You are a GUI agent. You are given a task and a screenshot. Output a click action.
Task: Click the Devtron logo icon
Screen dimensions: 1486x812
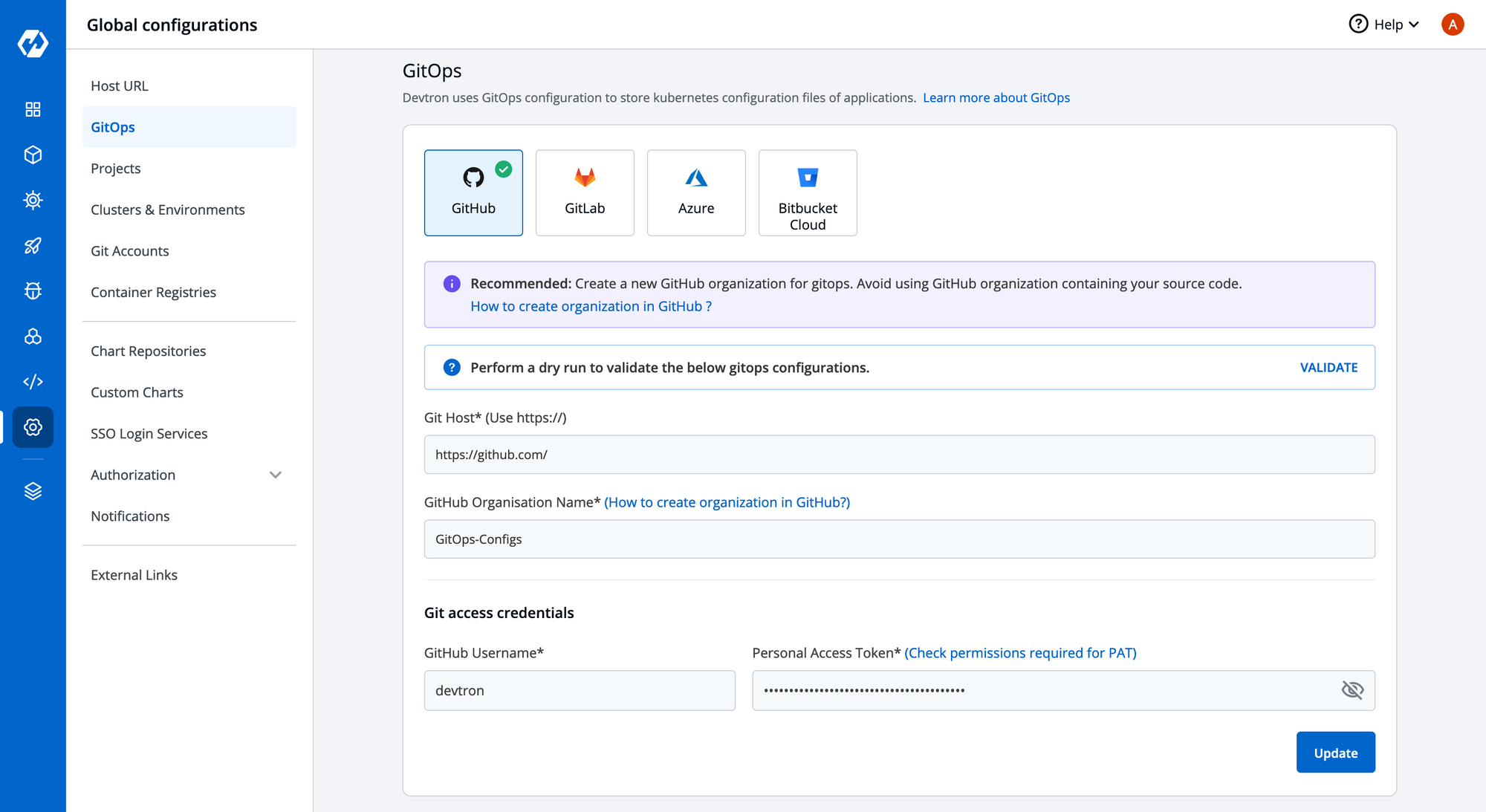point(33,43)
